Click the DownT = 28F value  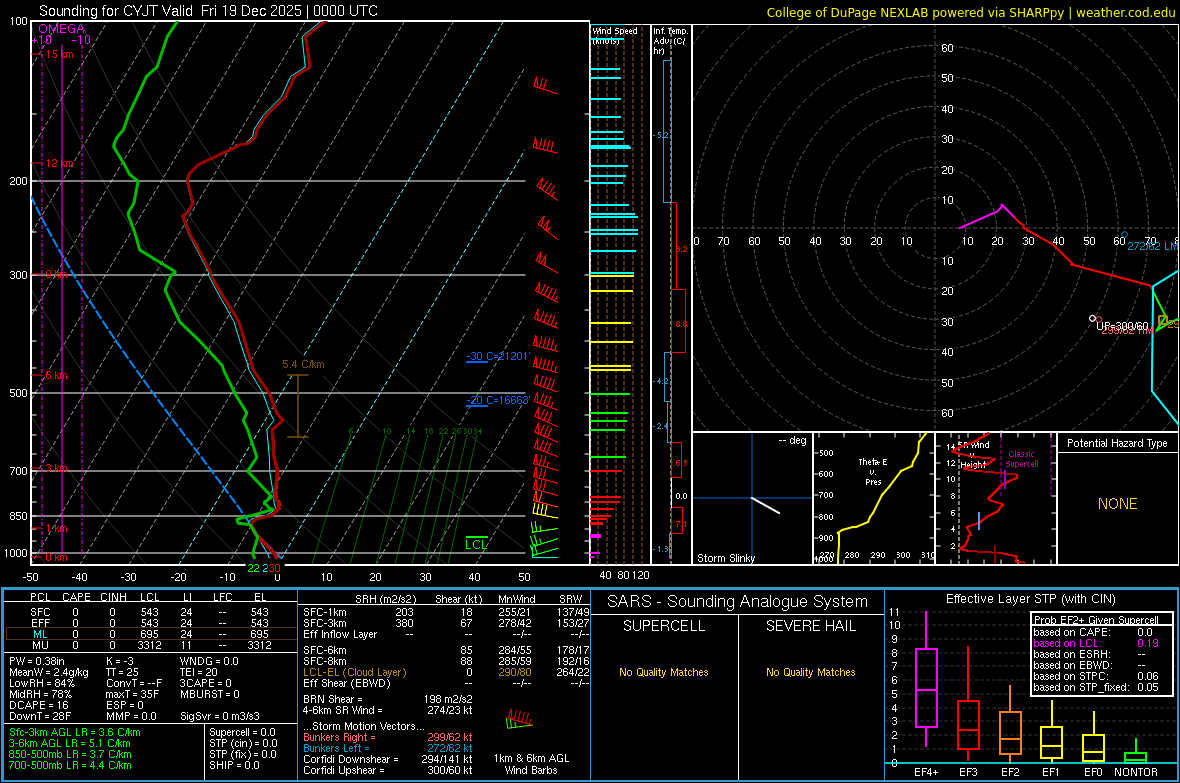coord(40,716)
